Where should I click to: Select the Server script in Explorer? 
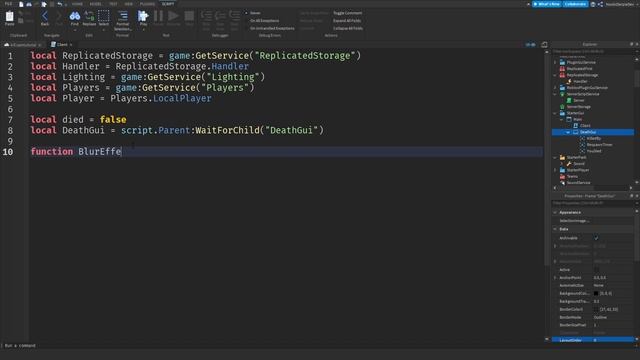coord(579,100)
